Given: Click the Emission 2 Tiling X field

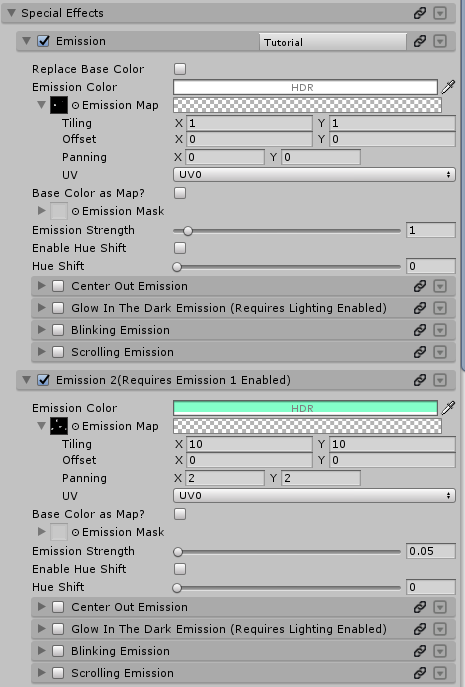Looking at the screenshot, I should (249, 444).
